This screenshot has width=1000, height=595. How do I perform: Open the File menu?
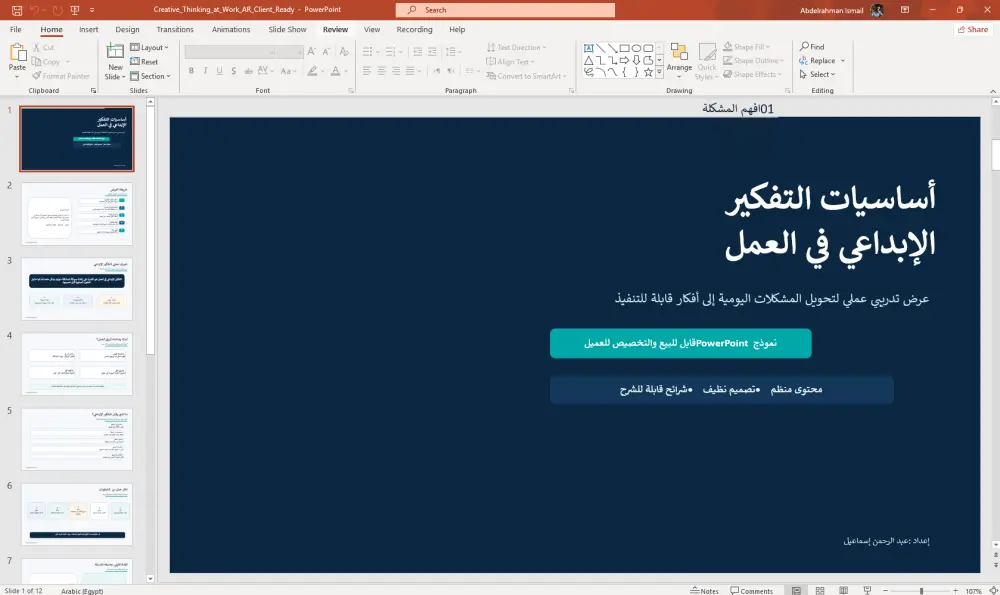tap(15, 29)
